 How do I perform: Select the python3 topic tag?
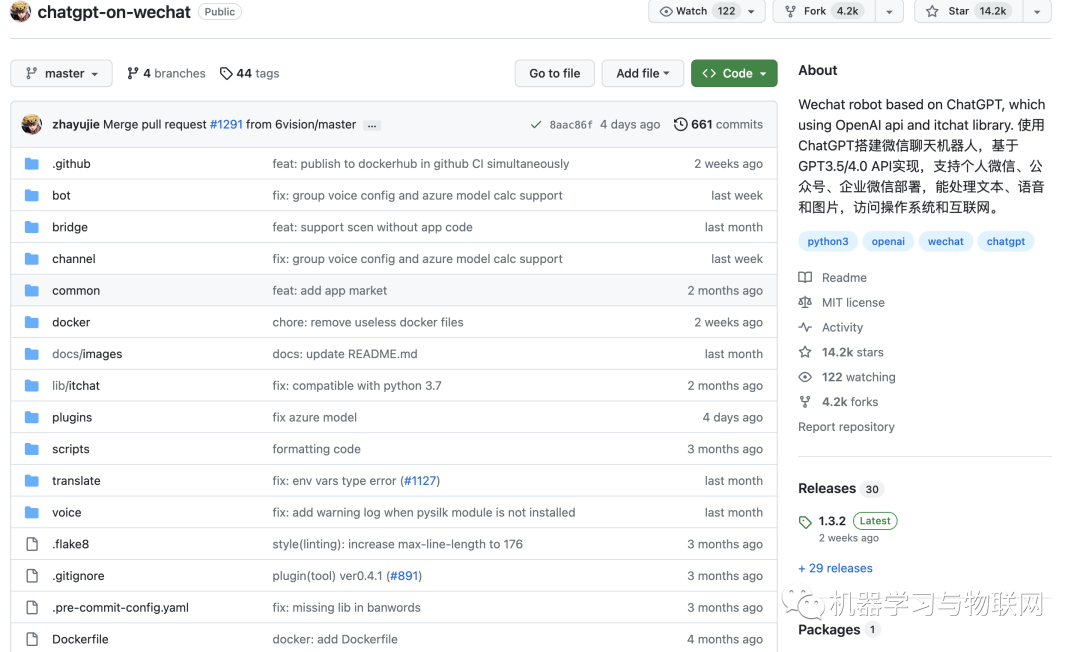tap(828, 242)
